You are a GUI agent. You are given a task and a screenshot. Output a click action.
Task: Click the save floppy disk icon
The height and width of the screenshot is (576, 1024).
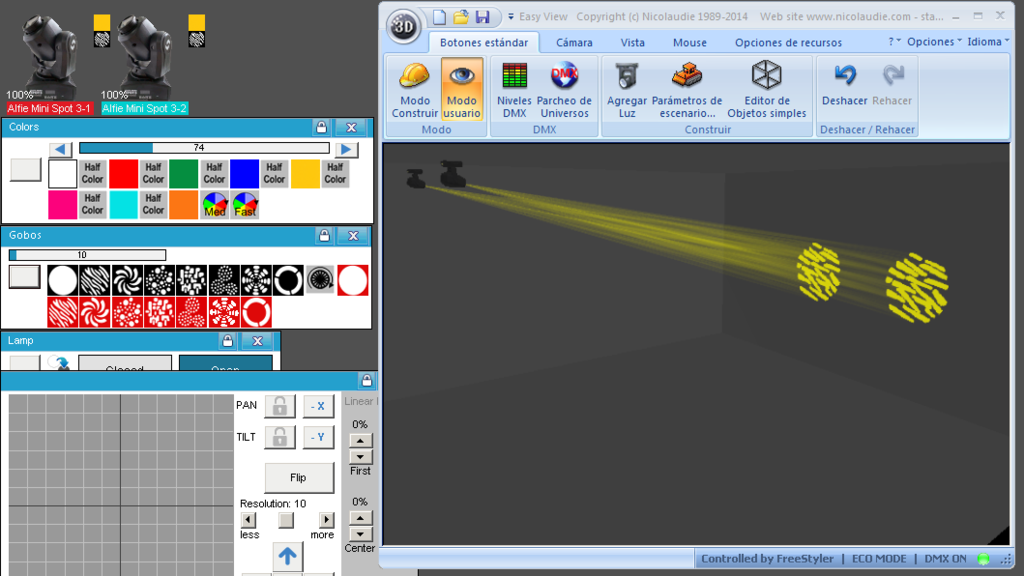coord(483,17)
